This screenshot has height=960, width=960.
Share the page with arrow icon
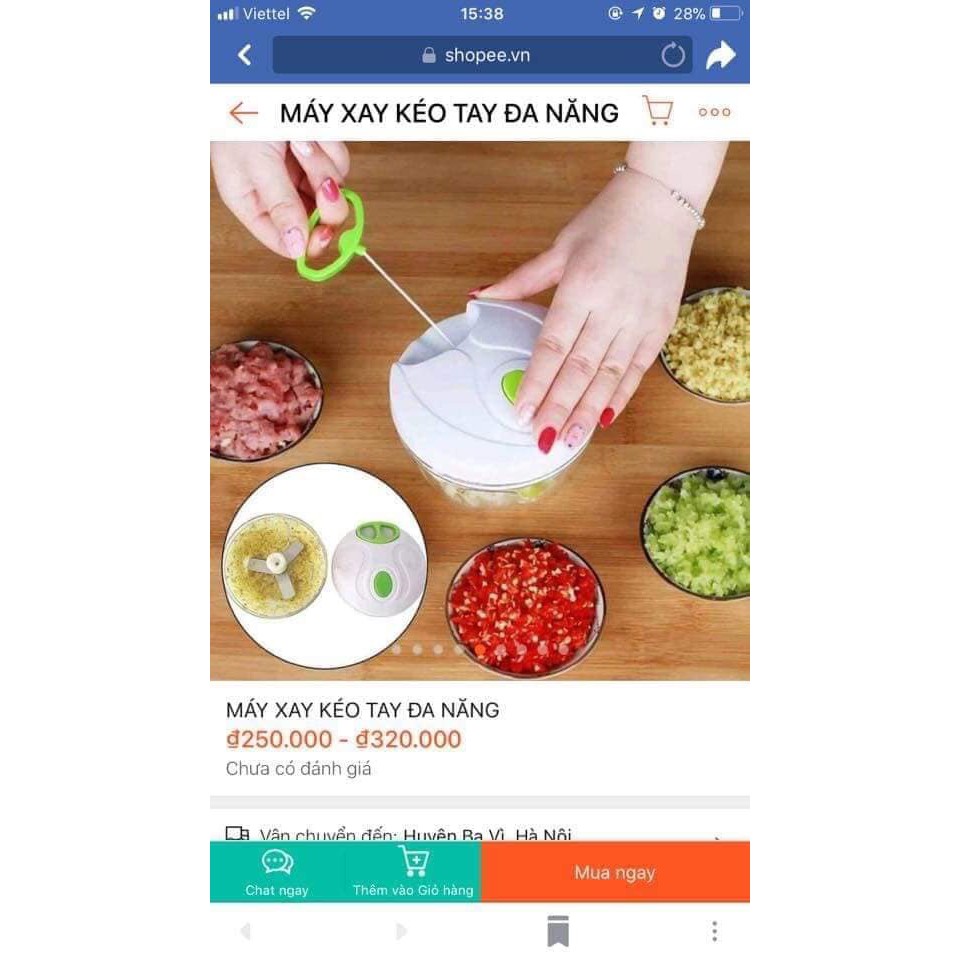pos(720,55)
